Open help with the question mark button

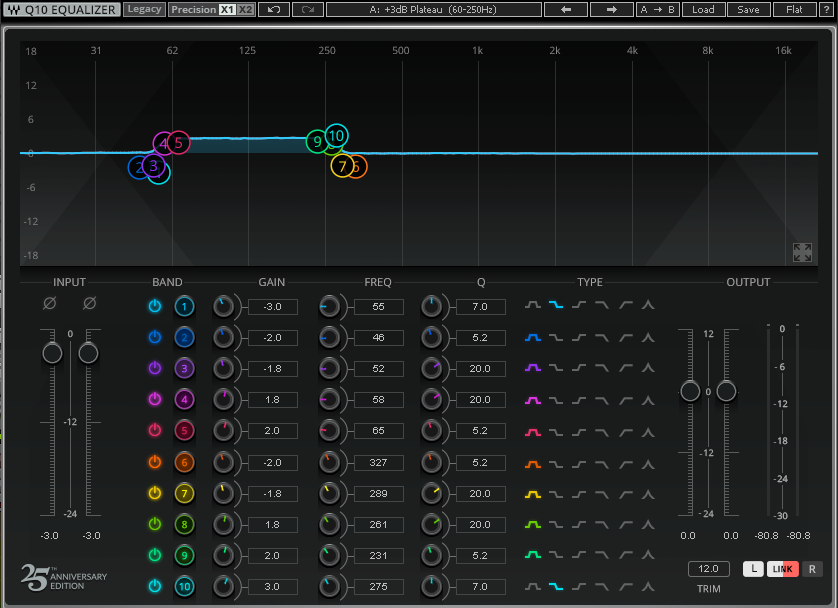click(826, 10)
